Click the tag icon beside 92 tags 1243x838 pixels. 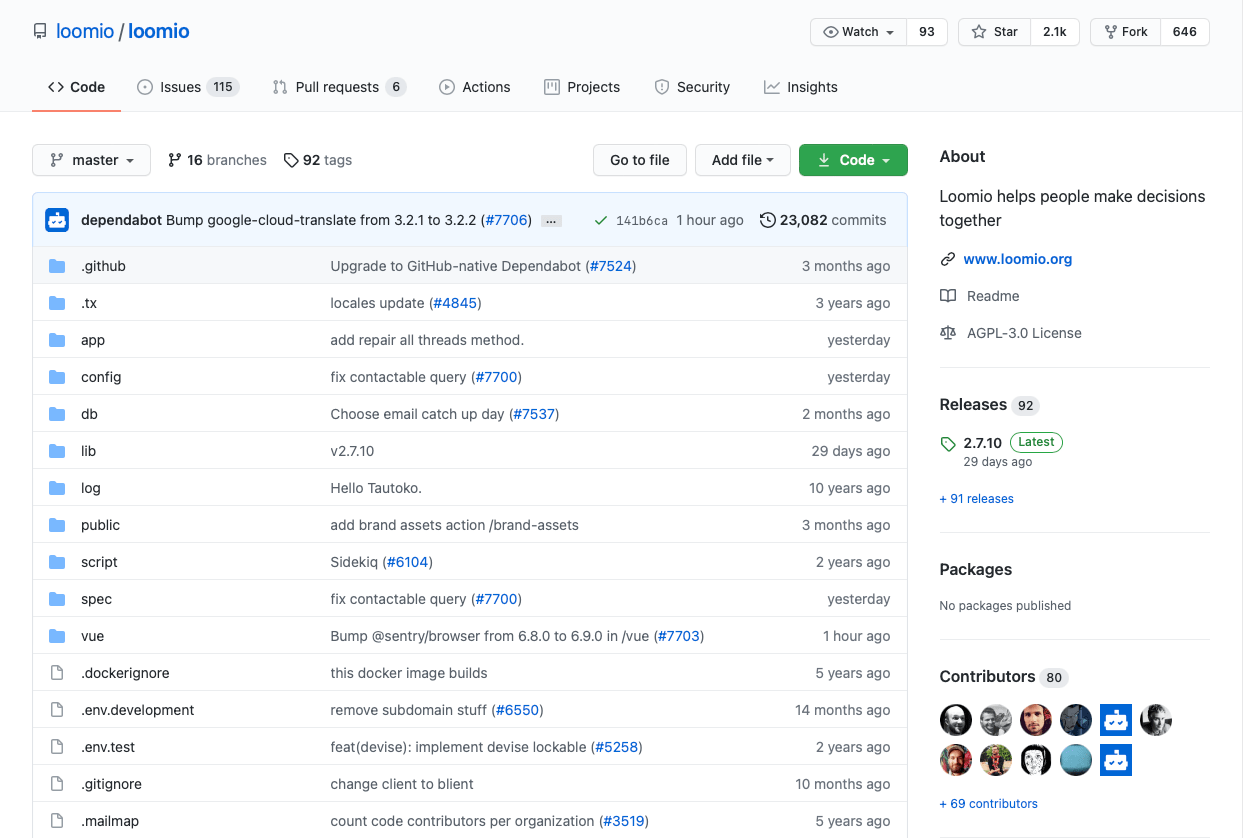[x=291, y=160]
